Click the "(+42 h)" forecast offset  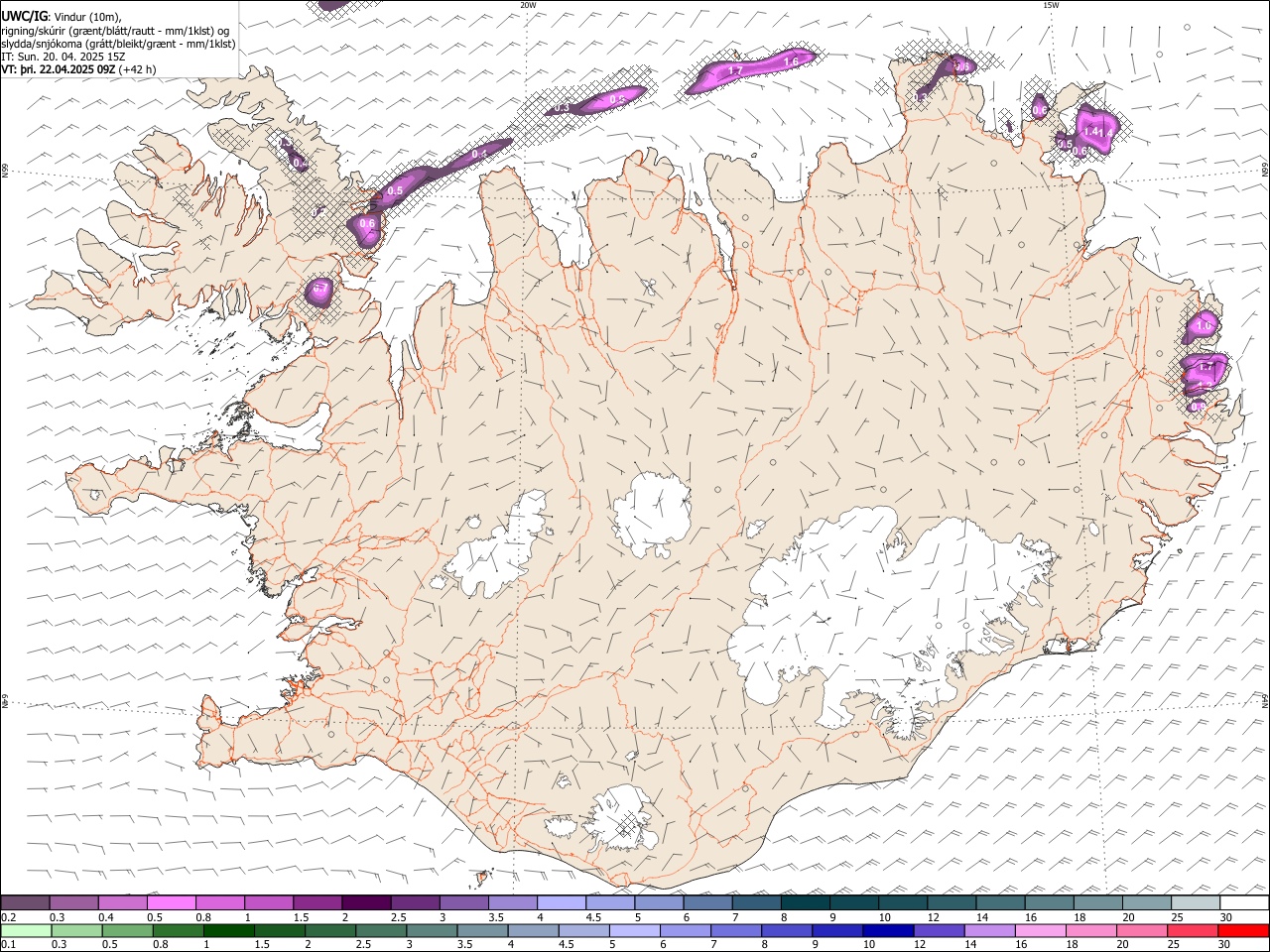click(x=137, y=70)
